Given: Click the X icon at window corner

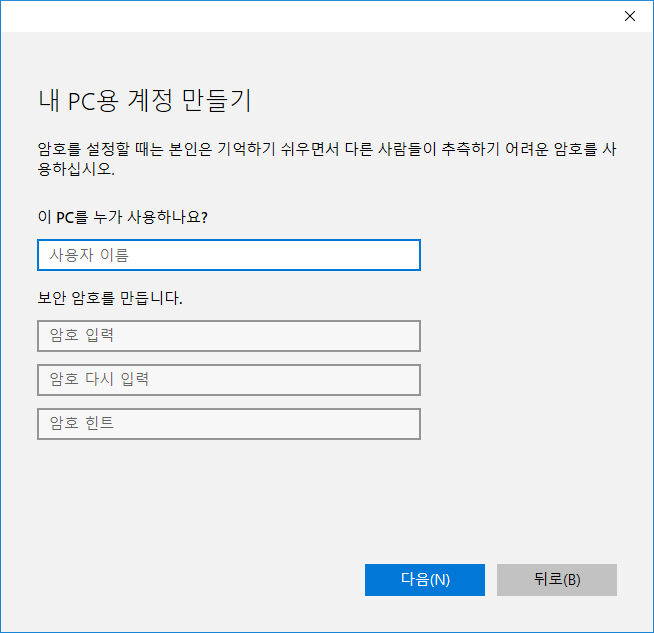Looking at the screenshot, I should click(629, 16).
